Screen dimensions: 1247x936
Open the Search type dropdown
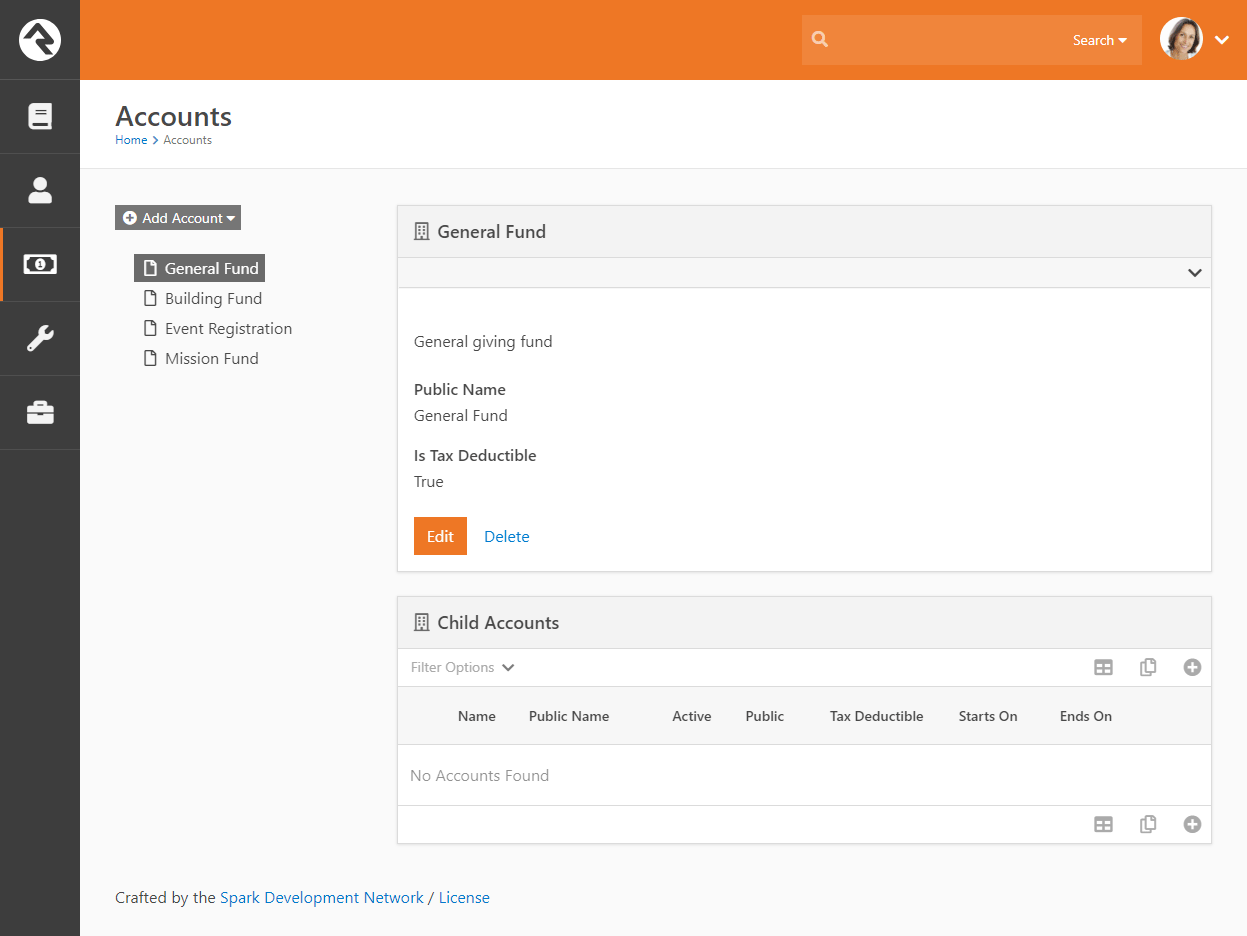1099,40
